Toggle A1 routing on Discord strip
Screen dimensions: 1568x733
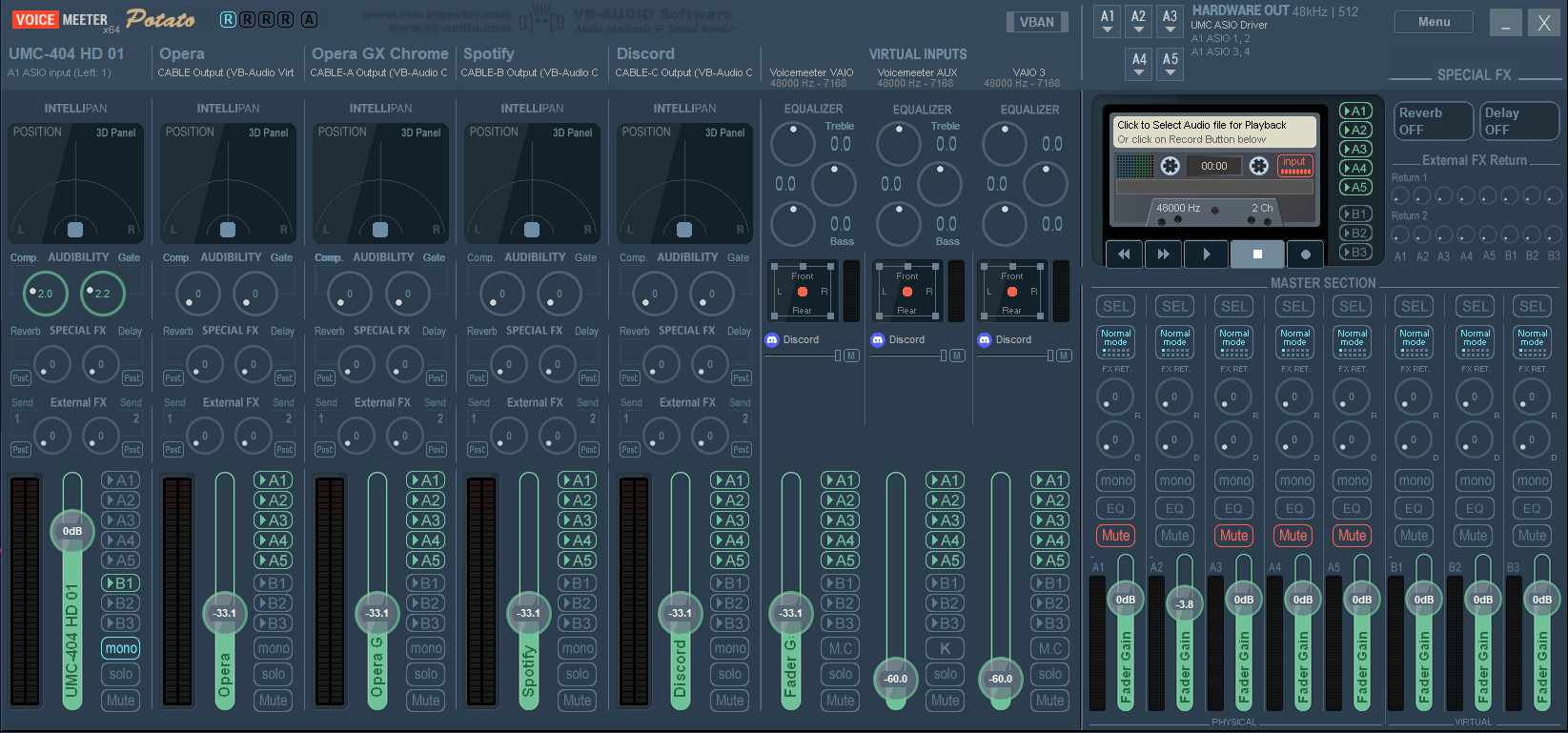tap(730, 480)
